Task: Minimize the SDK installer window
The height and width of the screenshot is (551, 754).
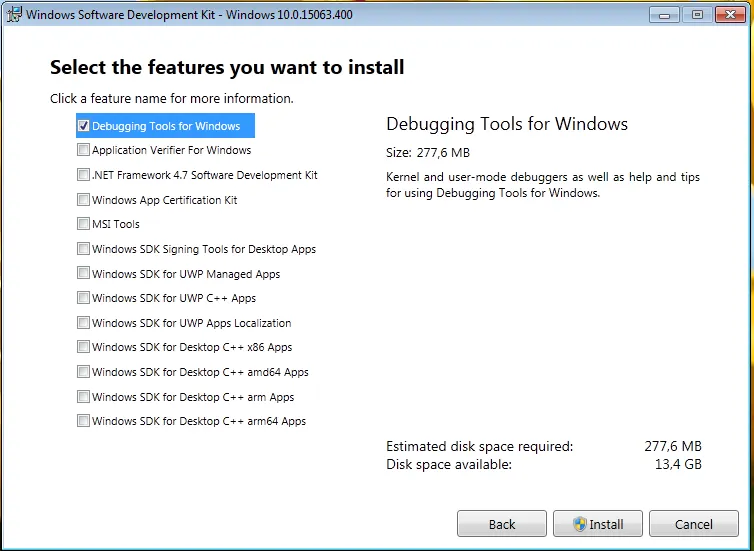Action: click(x=664, y=14)
